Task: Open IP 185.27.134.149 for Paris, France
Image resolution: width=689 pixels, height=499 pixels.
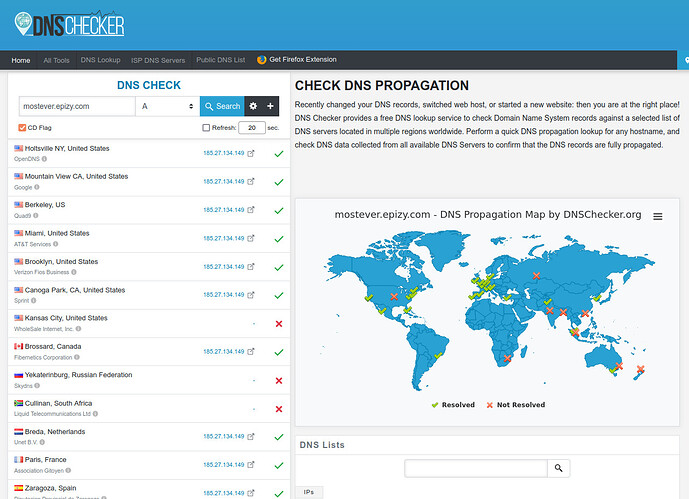Action: (224, 465)
